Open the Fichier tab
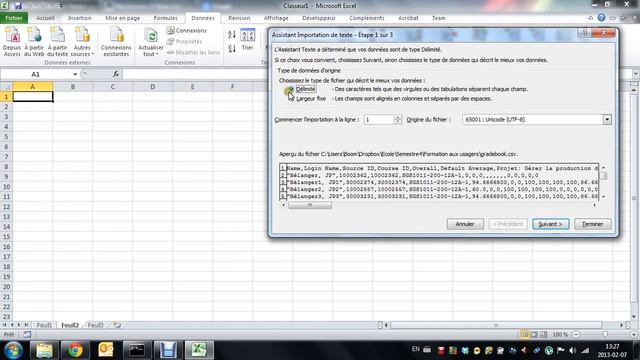Image resolution: width=640 pixels, height=360 pixels. point(14,18)
